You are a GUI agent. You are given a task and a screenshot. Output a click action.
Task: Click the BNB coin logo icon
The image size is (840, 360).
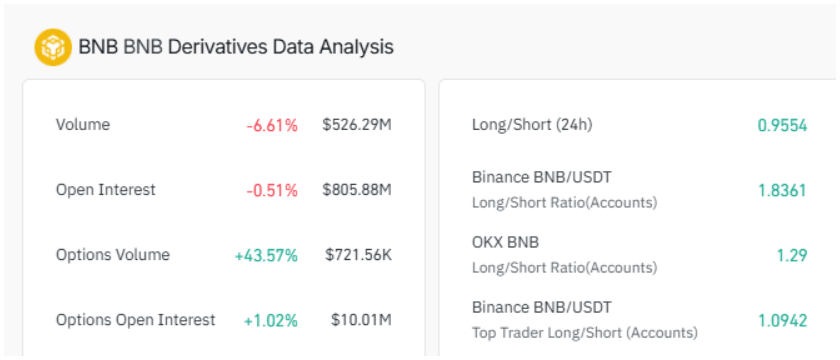coord(53,47)
